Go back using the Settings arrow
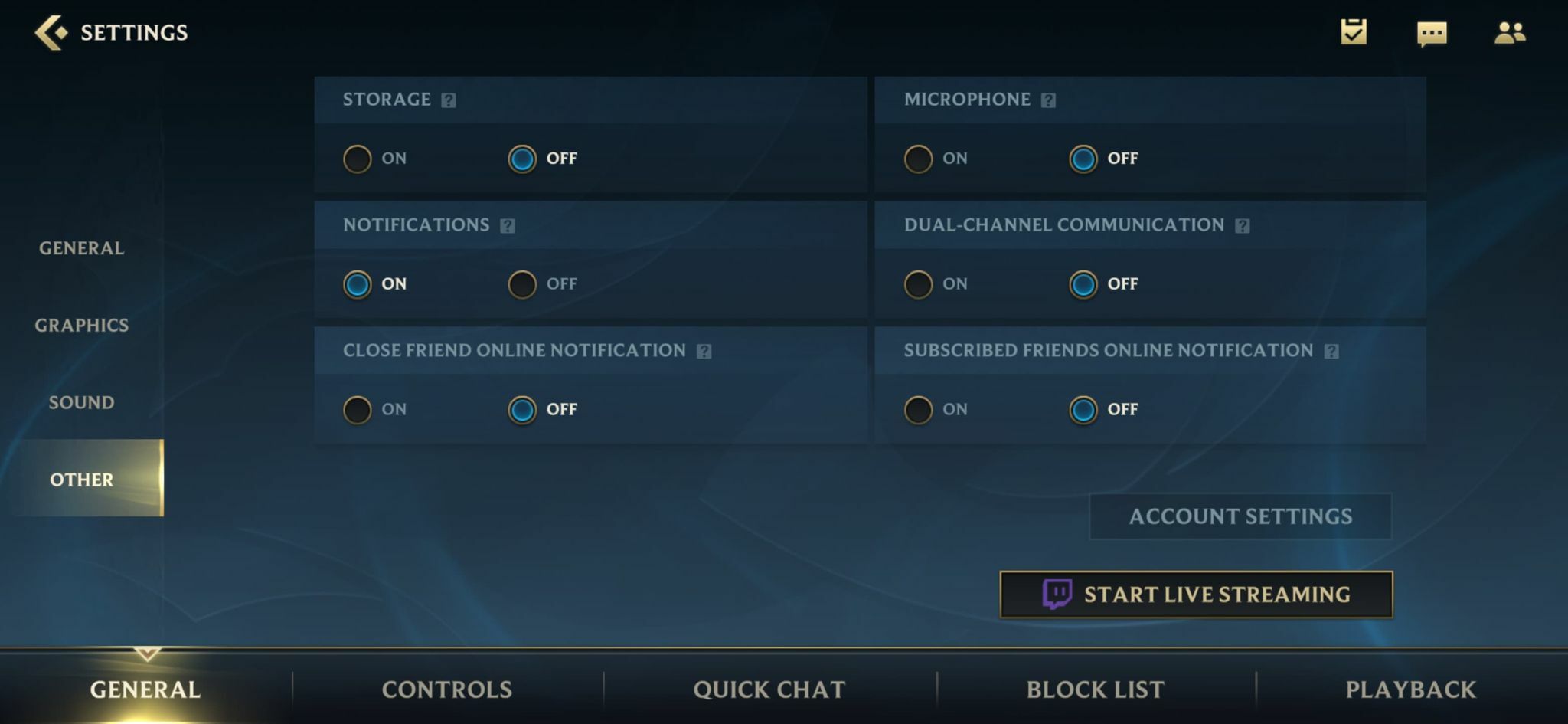1568x724 pixels. coord(51,33)
